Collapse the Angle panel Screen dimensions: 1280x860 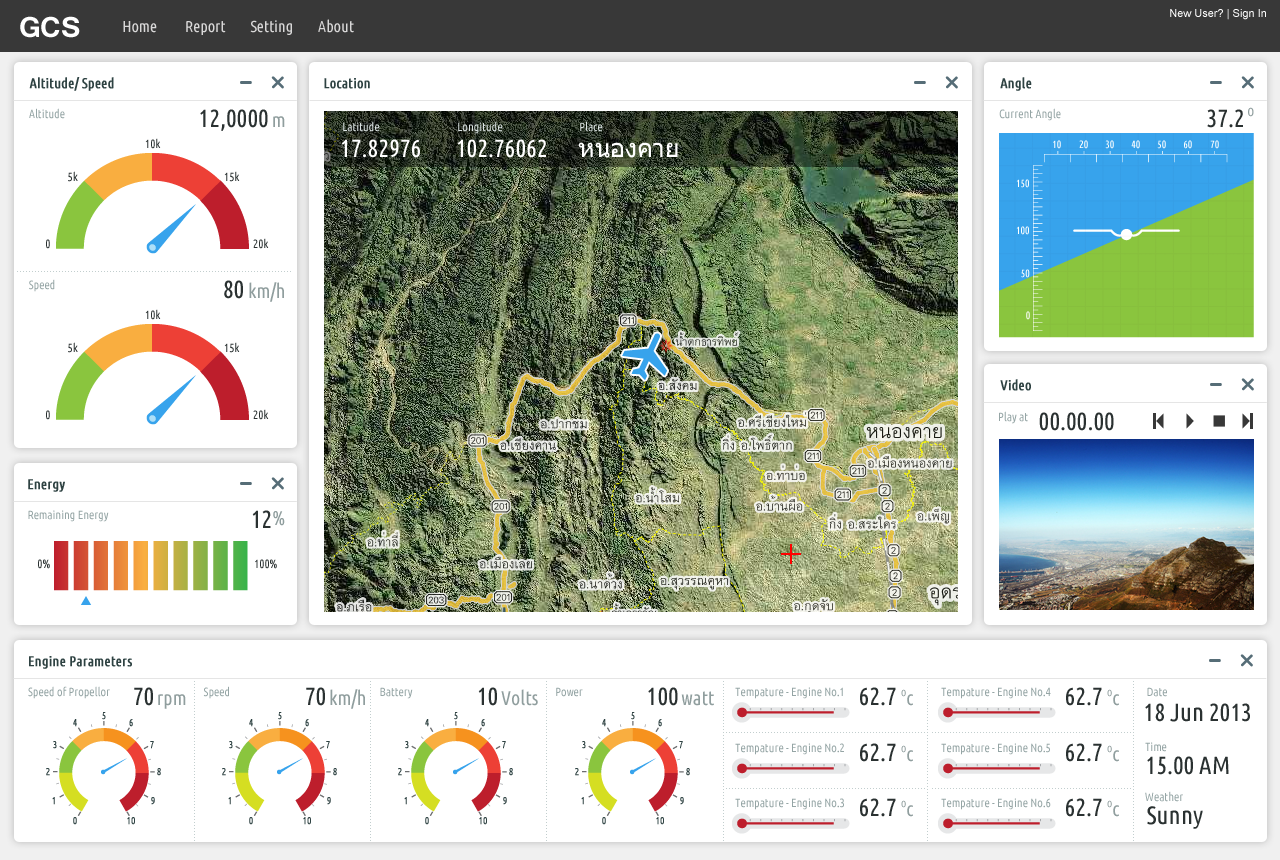point(1216,83)
